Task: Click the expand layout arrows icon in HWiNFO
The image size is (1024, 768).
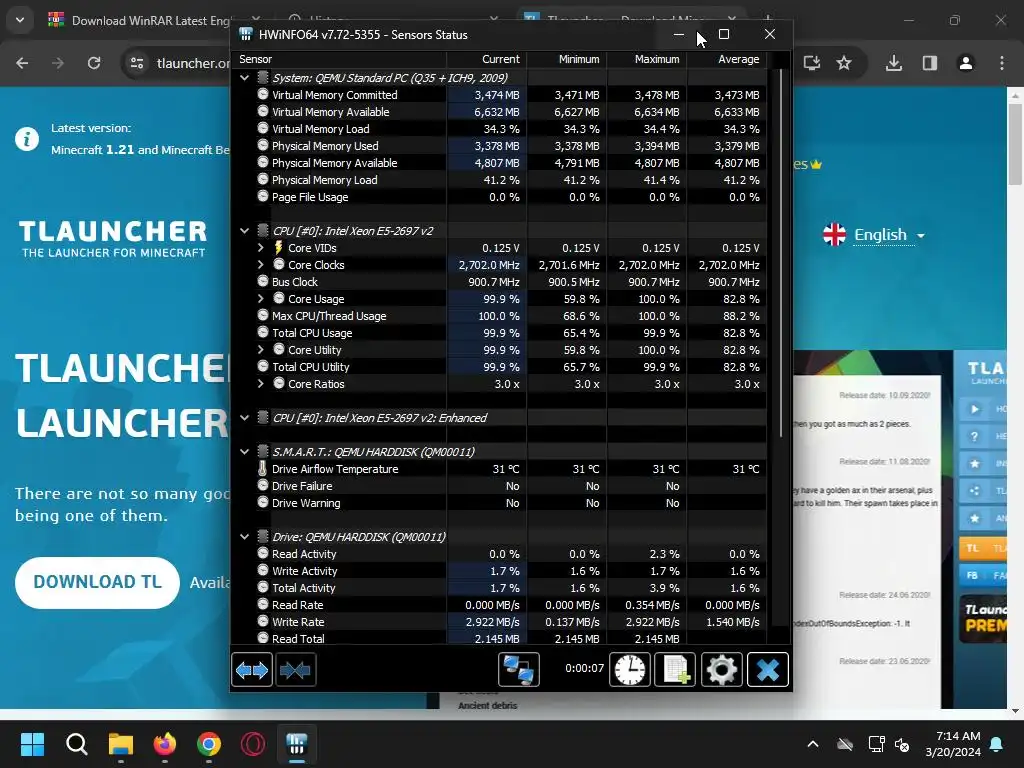Action: (251, 669)
